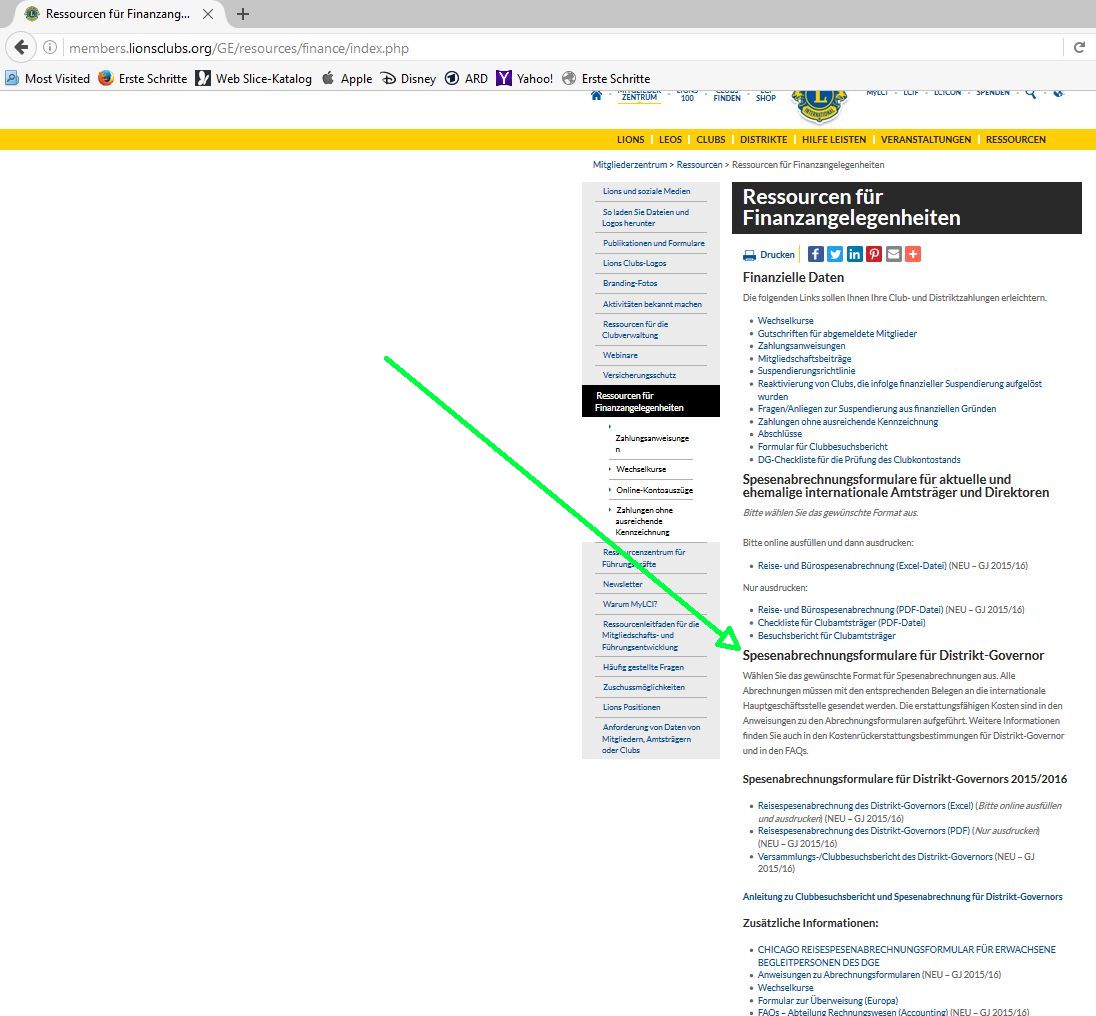Reload the page in the address bar
This screenshot has height=1016, width=1096.
pyautogui.click(x=1079, y=48)
